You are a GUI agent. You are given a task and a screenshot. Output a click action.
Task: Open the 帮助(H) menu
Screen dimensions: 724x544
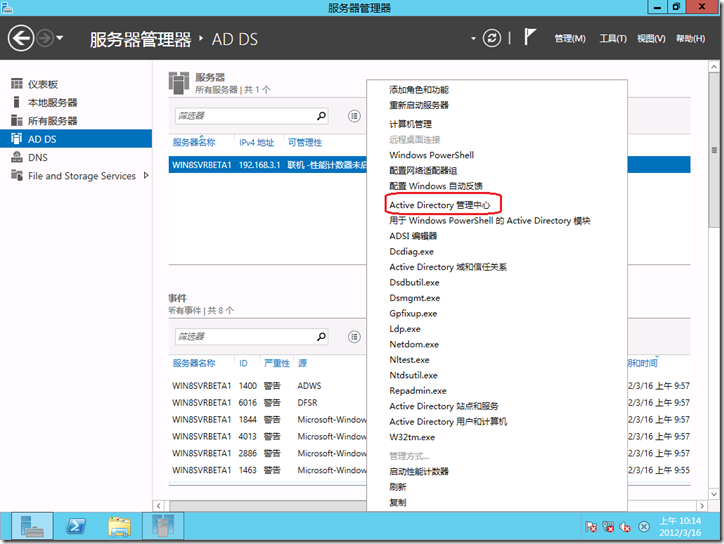pyautogui.click(x=690, y=39)
